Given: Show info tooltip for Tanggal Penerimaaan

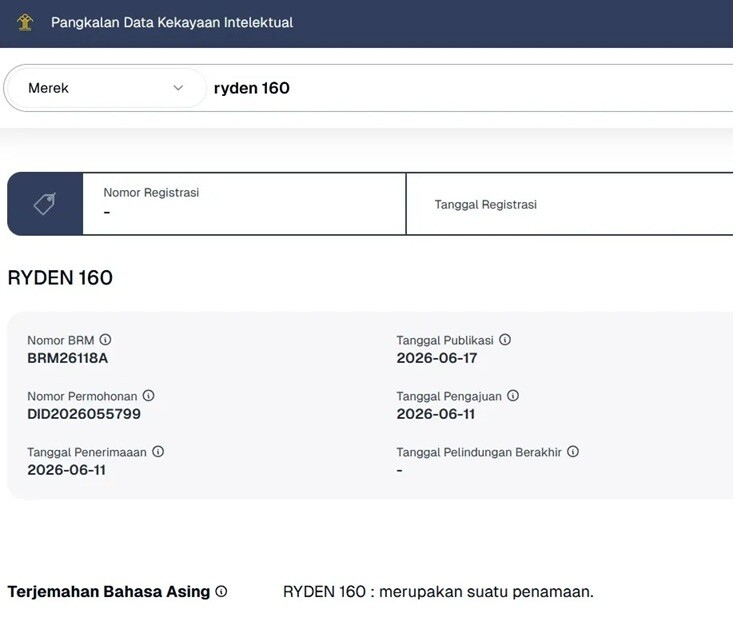Looking at the screenshot, I should [158, 451].
